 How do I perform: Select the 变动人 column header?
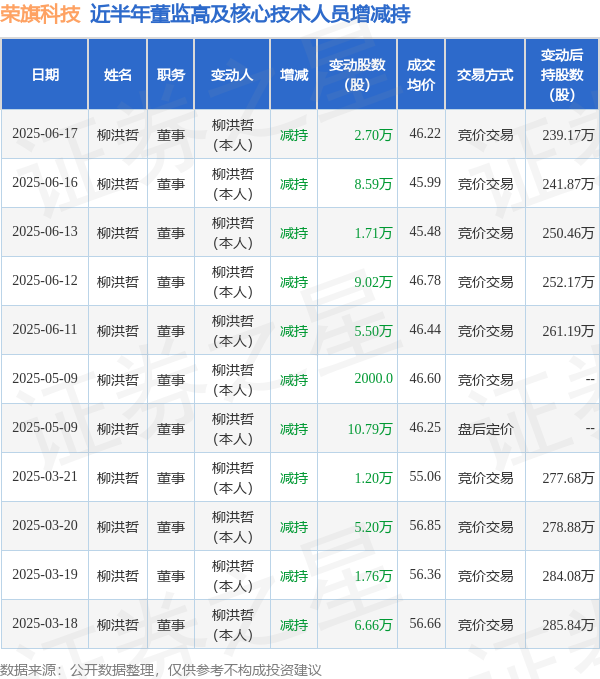coord(232,74)
